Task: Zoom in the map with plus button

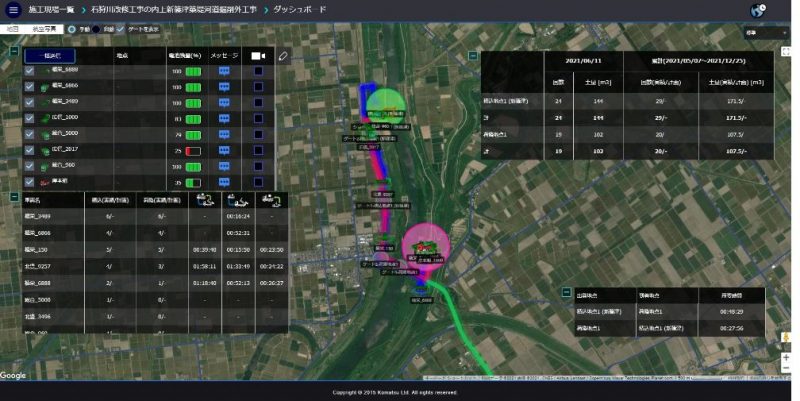Action: click(x=786, y=358)
